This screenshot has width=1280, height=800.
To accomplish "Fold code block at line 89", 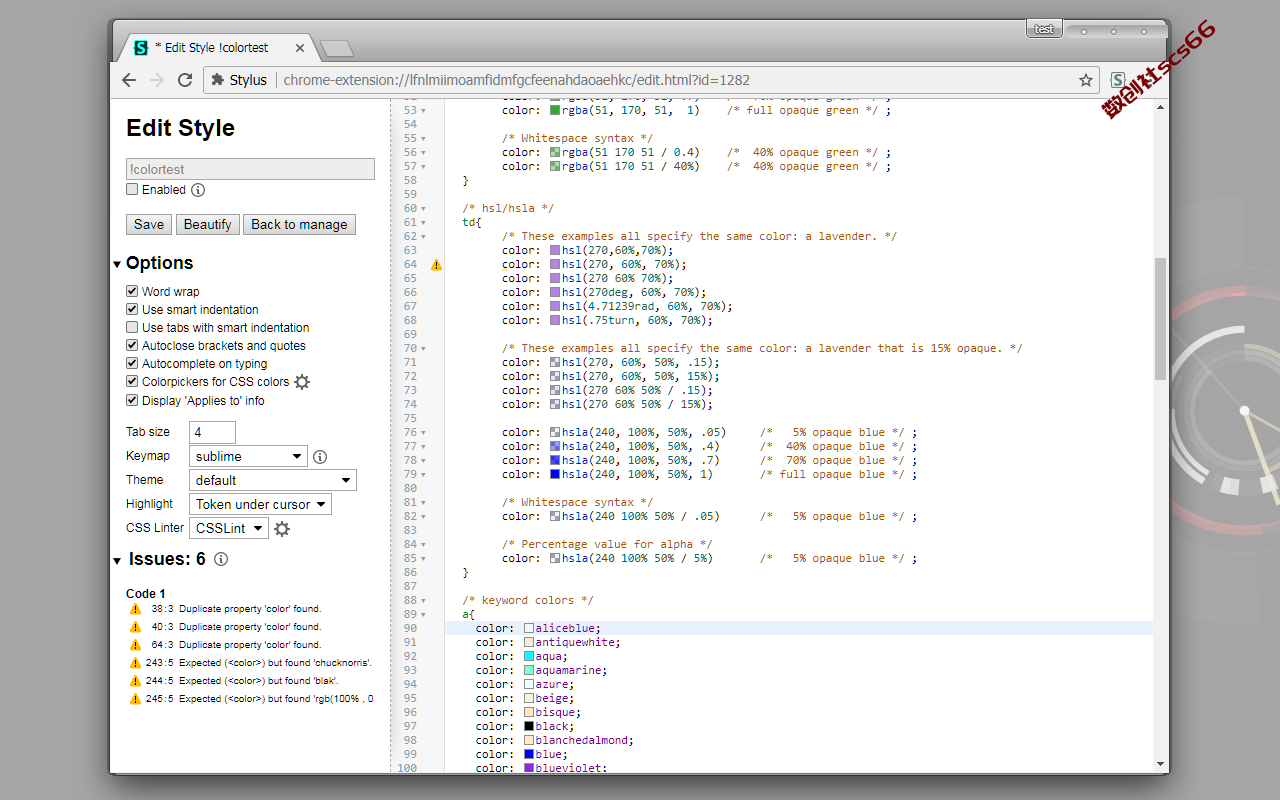I will [x=423, y=615].
